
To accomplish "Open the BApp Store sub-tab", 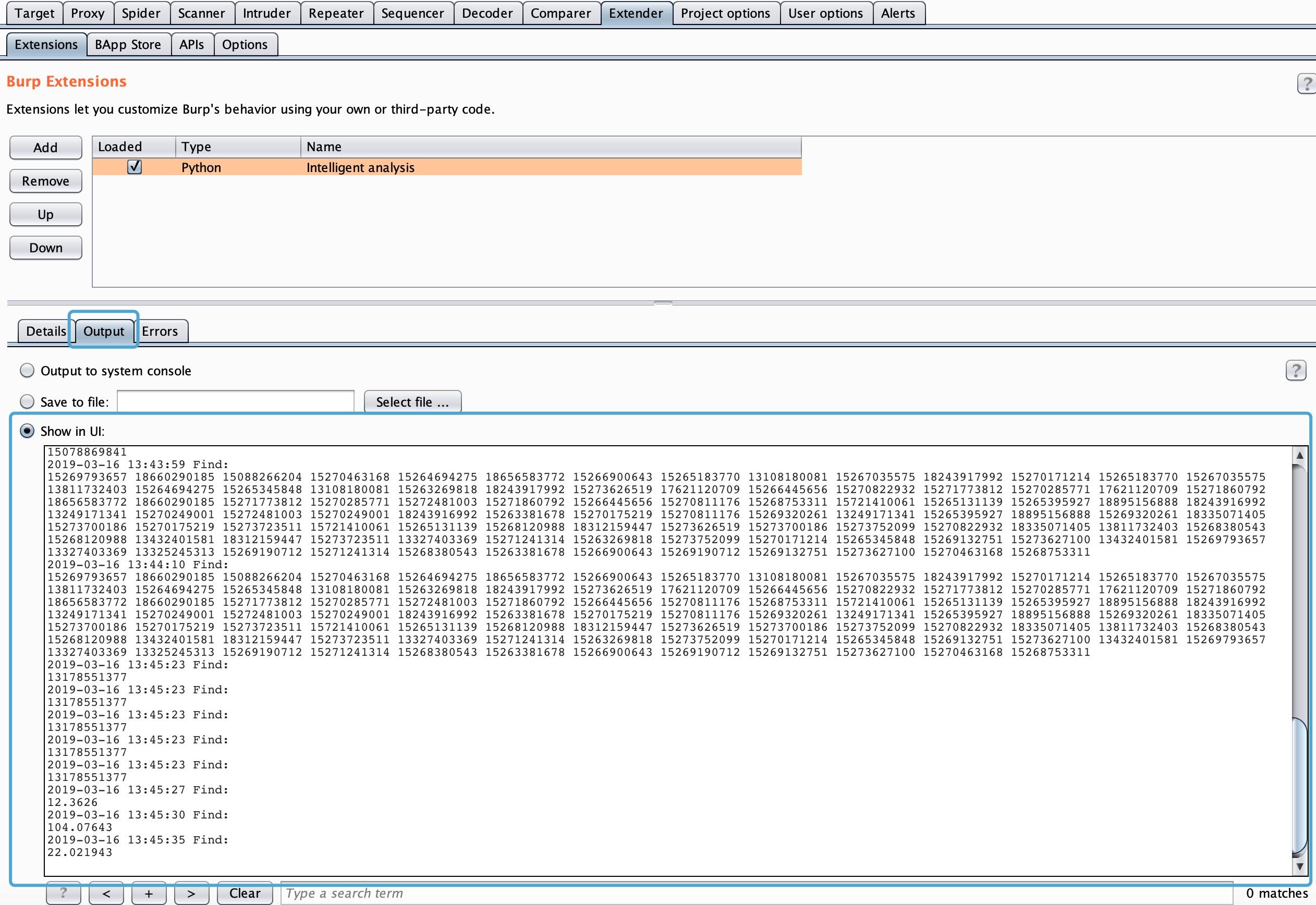I will point(128,44).
